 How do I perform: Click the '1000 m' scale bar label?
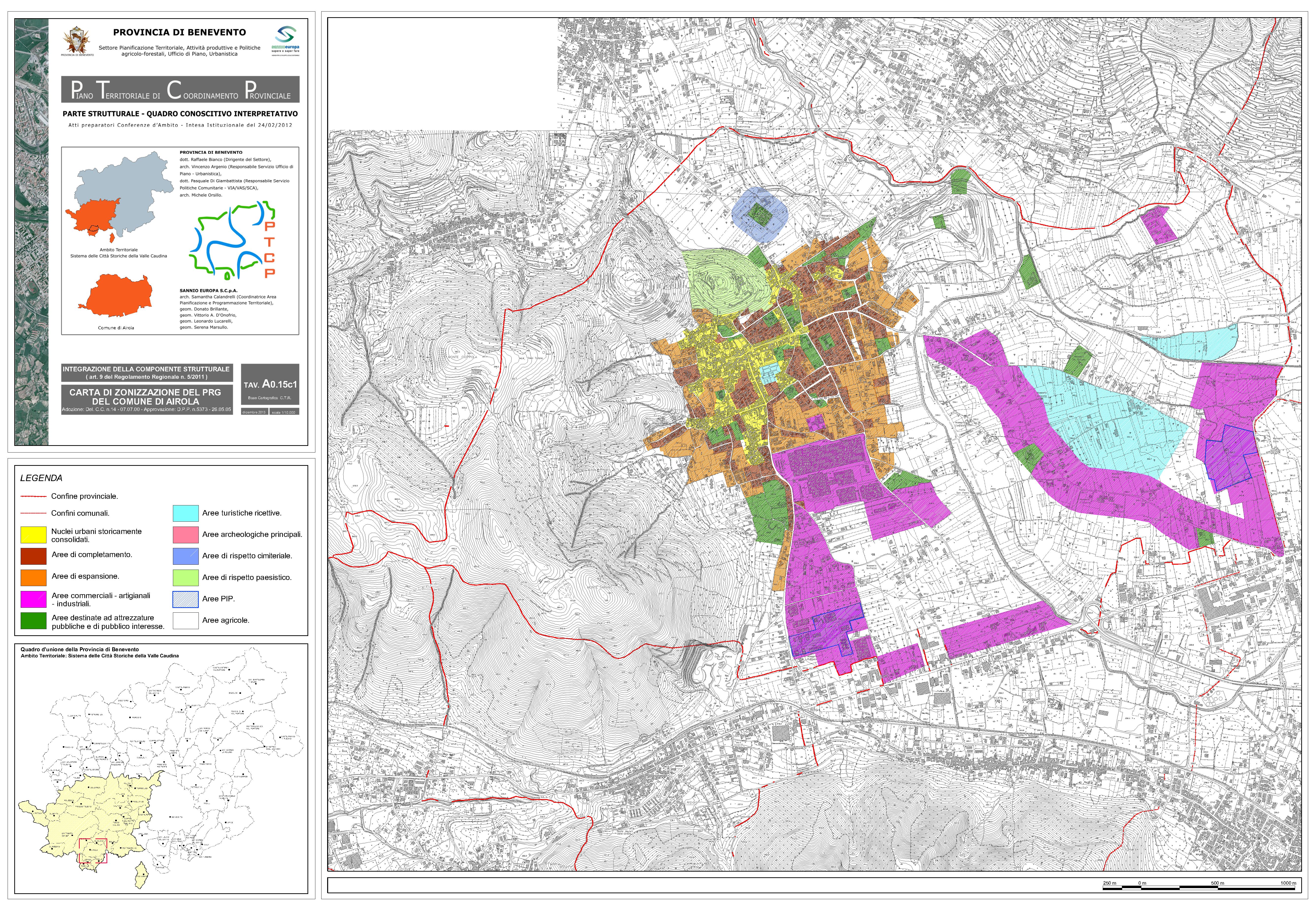coord(1288,883)
